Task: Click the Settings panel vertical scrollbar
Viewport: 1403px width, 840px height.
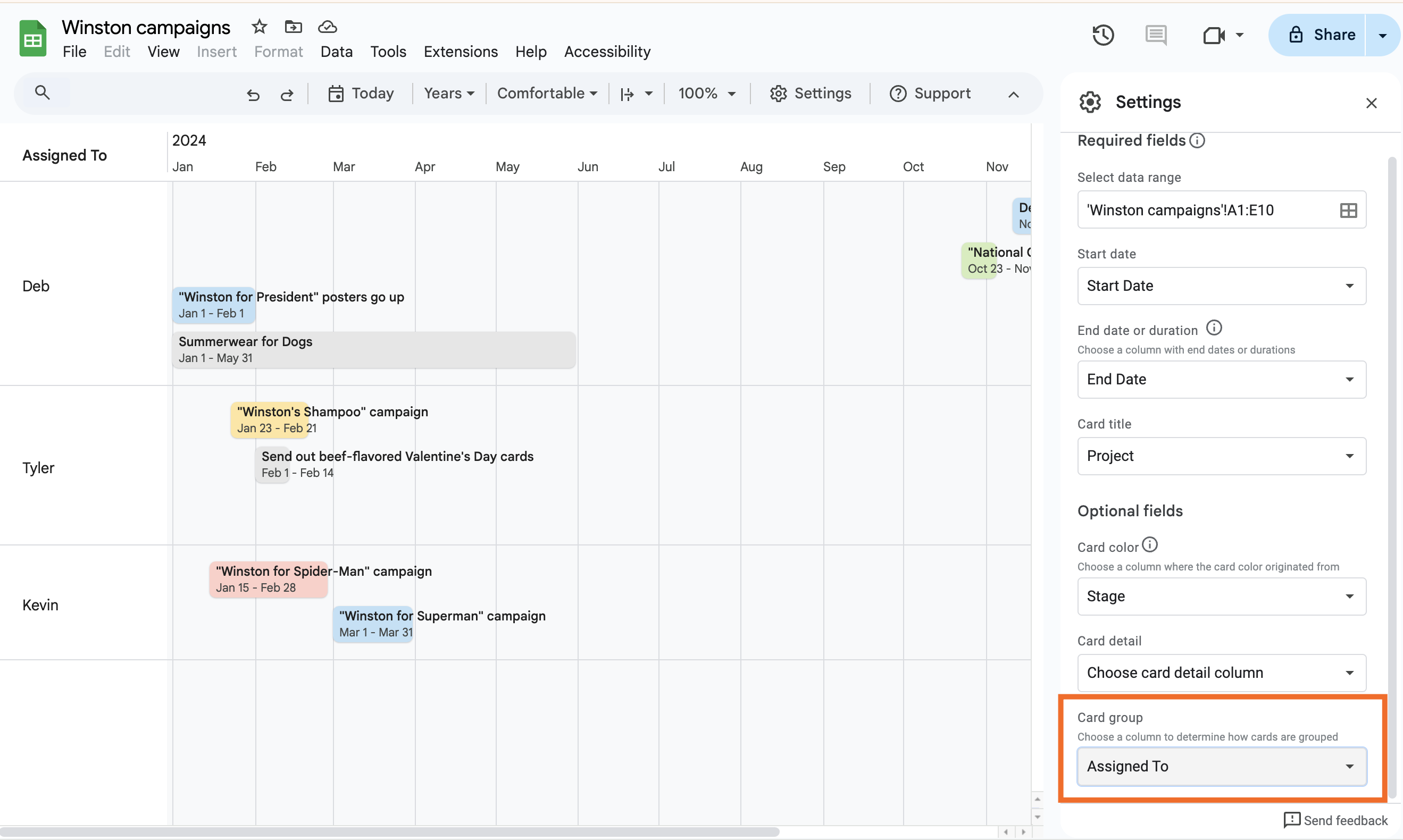Action: tap(1392, 478)
